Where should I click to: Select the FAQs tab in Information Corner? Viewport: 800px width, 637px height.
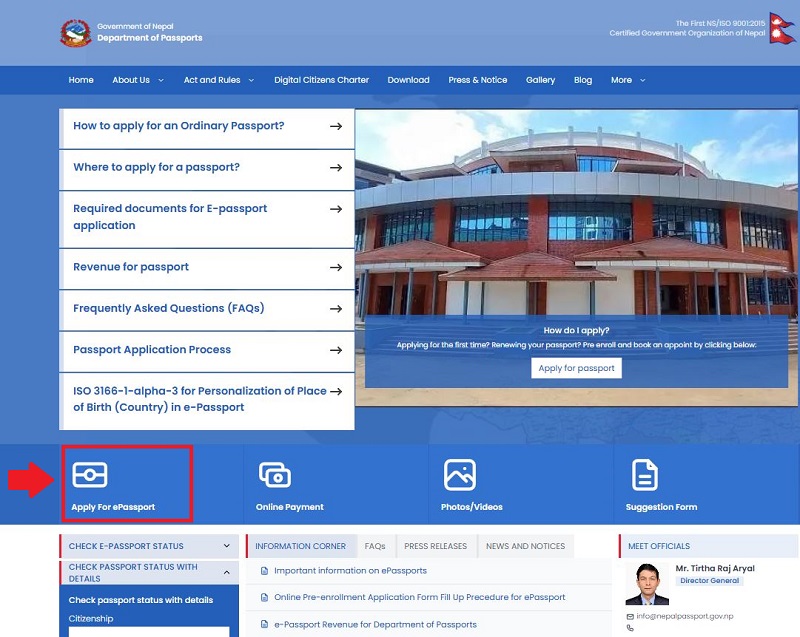[376, 546]
